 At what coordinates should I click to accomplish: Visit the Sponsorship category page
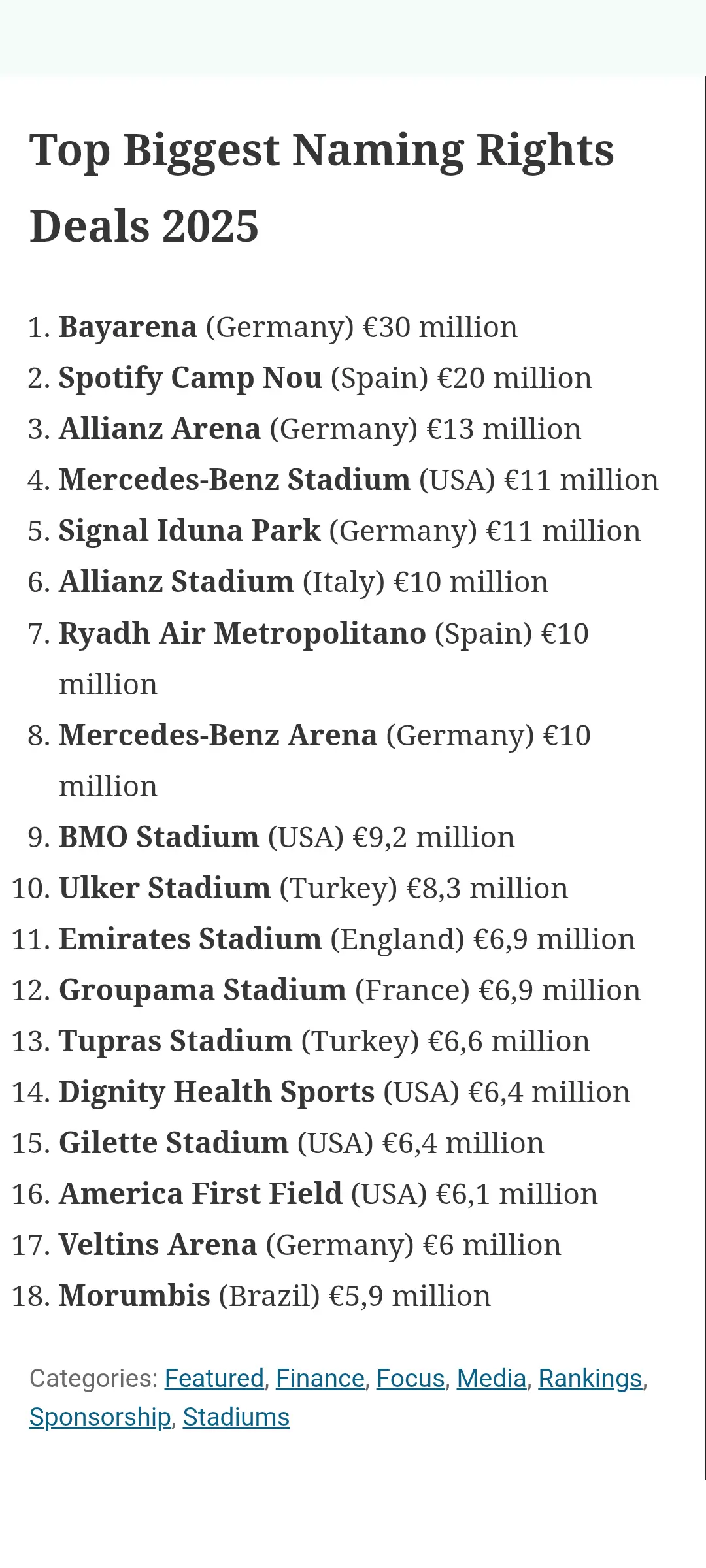(x=100, y=1417)
